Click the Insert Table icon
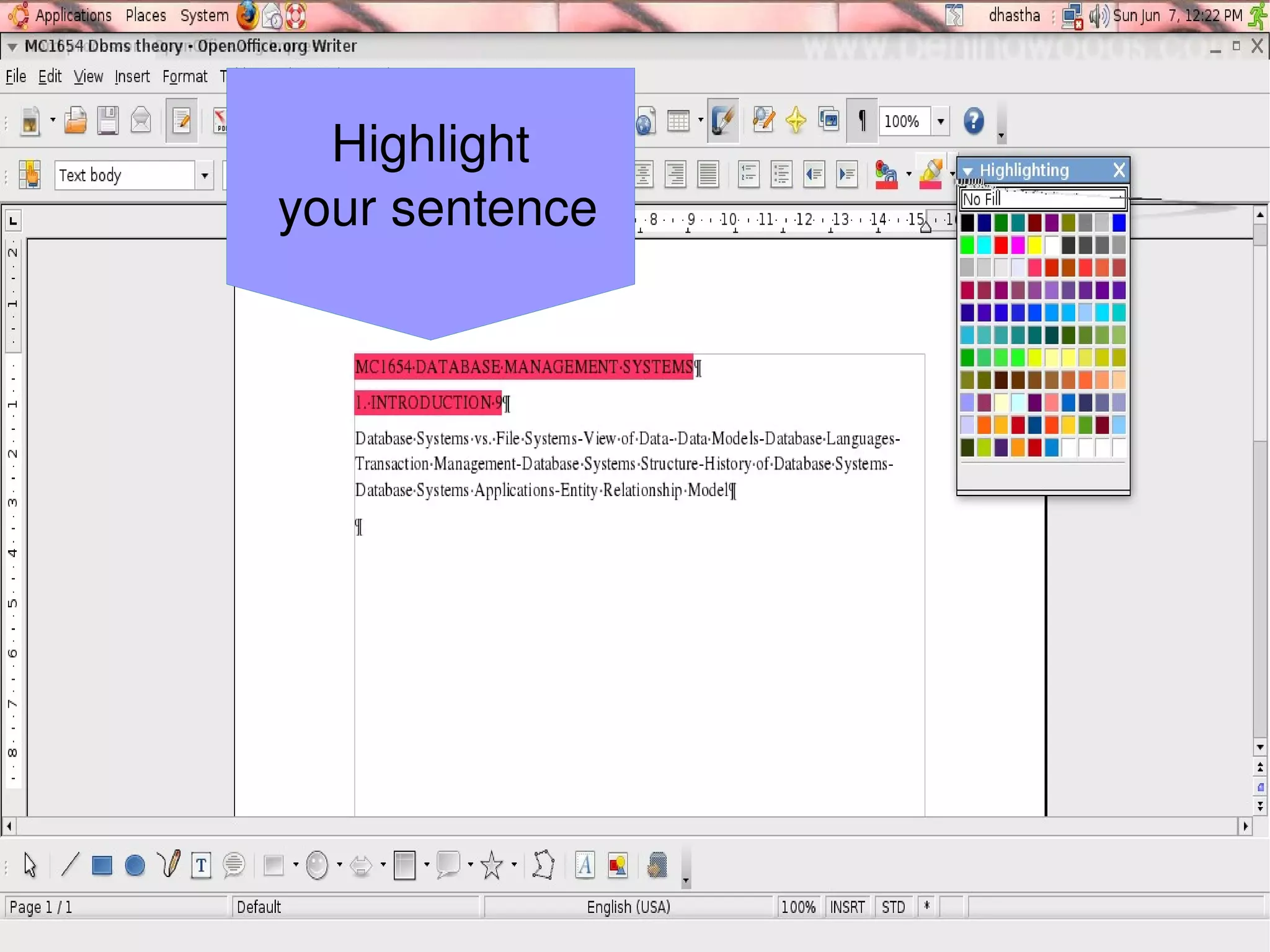The width and height of the screenshot is (1270, 952). pos(678,121)
